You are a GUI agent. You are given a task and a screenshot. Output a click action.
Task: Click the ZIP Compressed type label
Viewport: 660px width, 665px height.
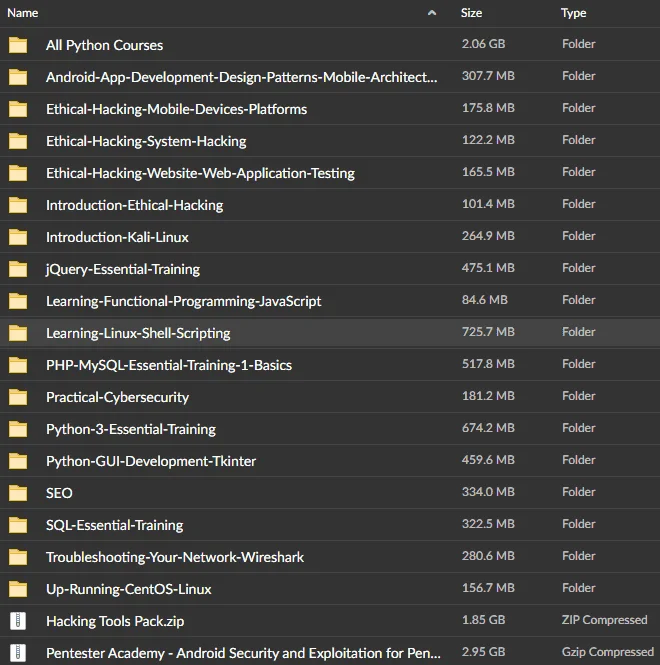(x=604, y=620)
